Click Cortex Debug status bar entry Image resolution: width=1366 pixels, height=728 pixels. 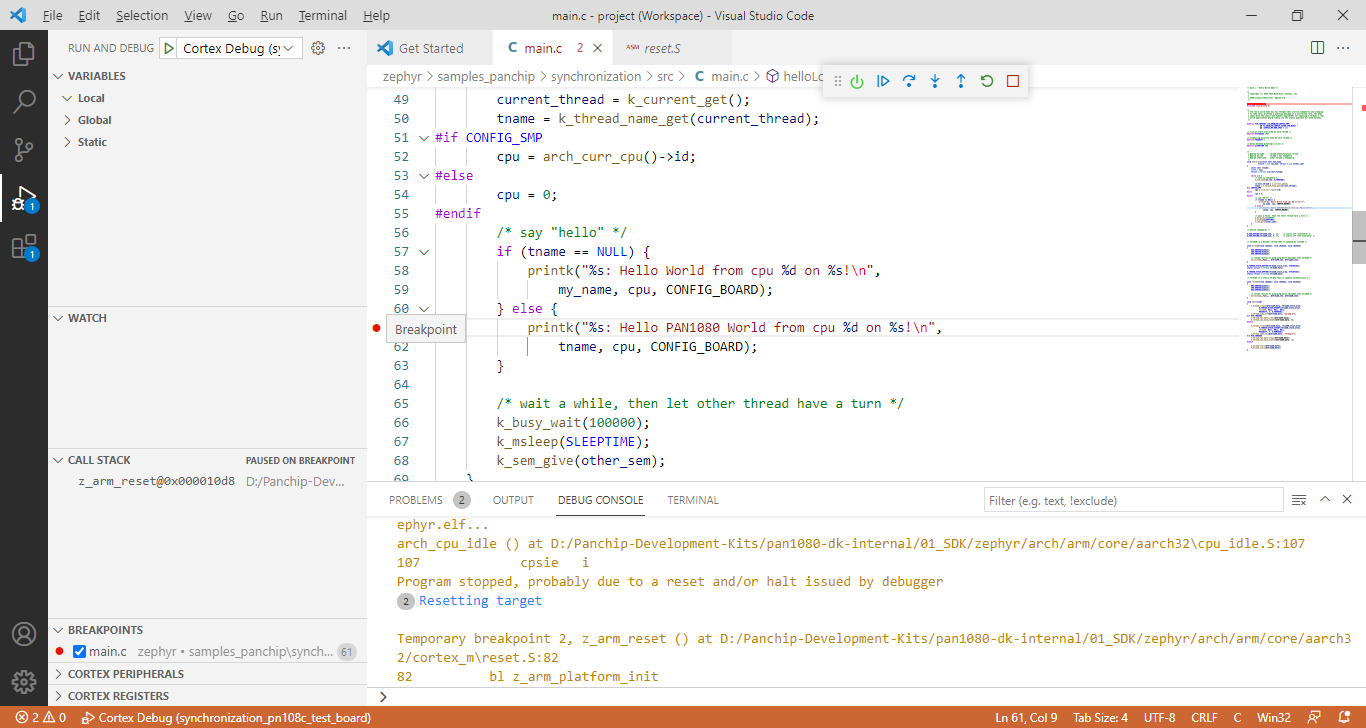tap(226, 718)
